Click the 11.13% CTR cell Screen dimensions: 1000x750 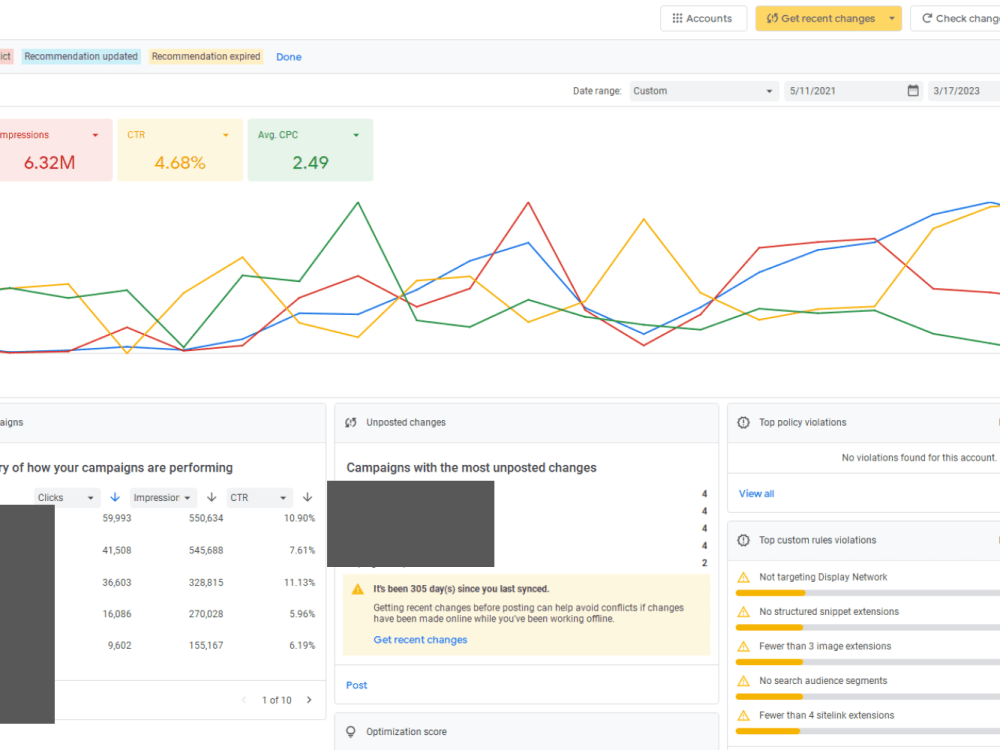(300, 582)
